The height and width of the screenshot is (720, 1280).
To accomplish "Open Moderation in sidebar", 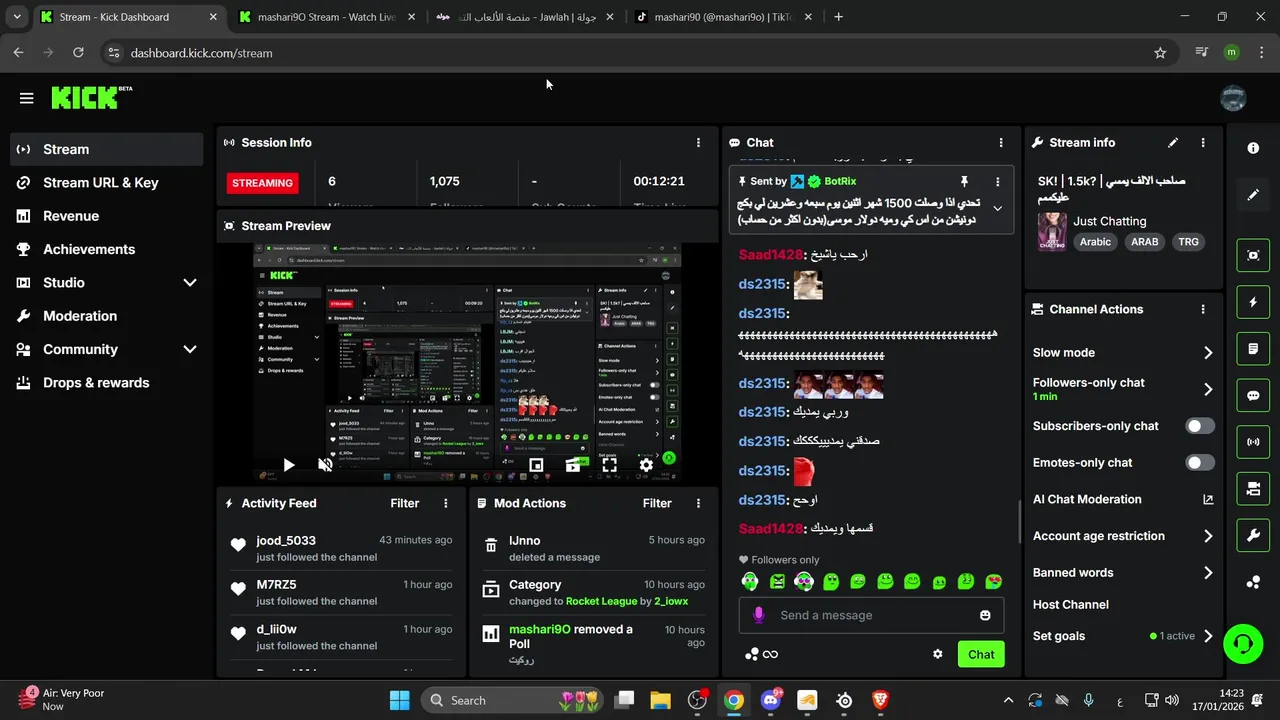I will click(x=106, y=316).
